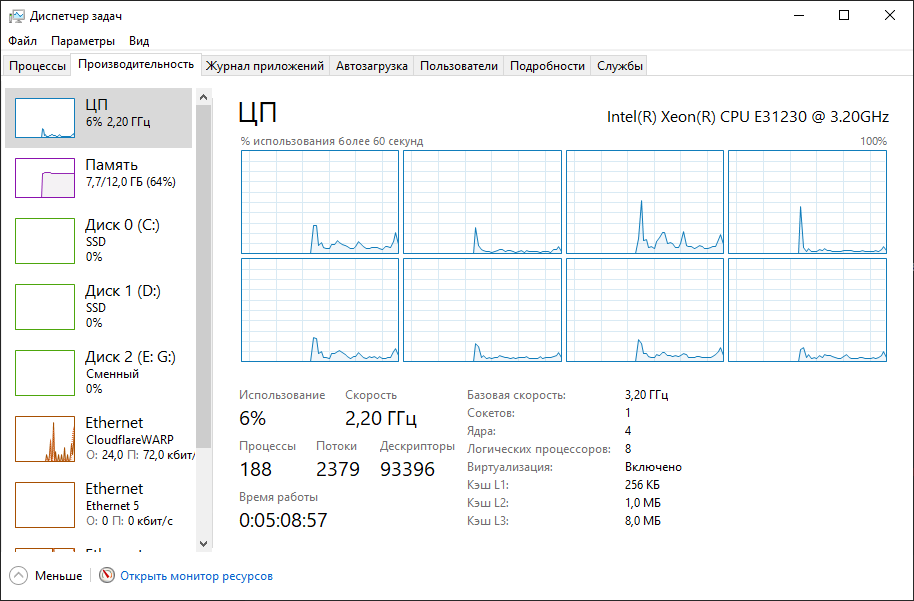
Task: Select the first logical processor graph
Action: tap(320, 202)
